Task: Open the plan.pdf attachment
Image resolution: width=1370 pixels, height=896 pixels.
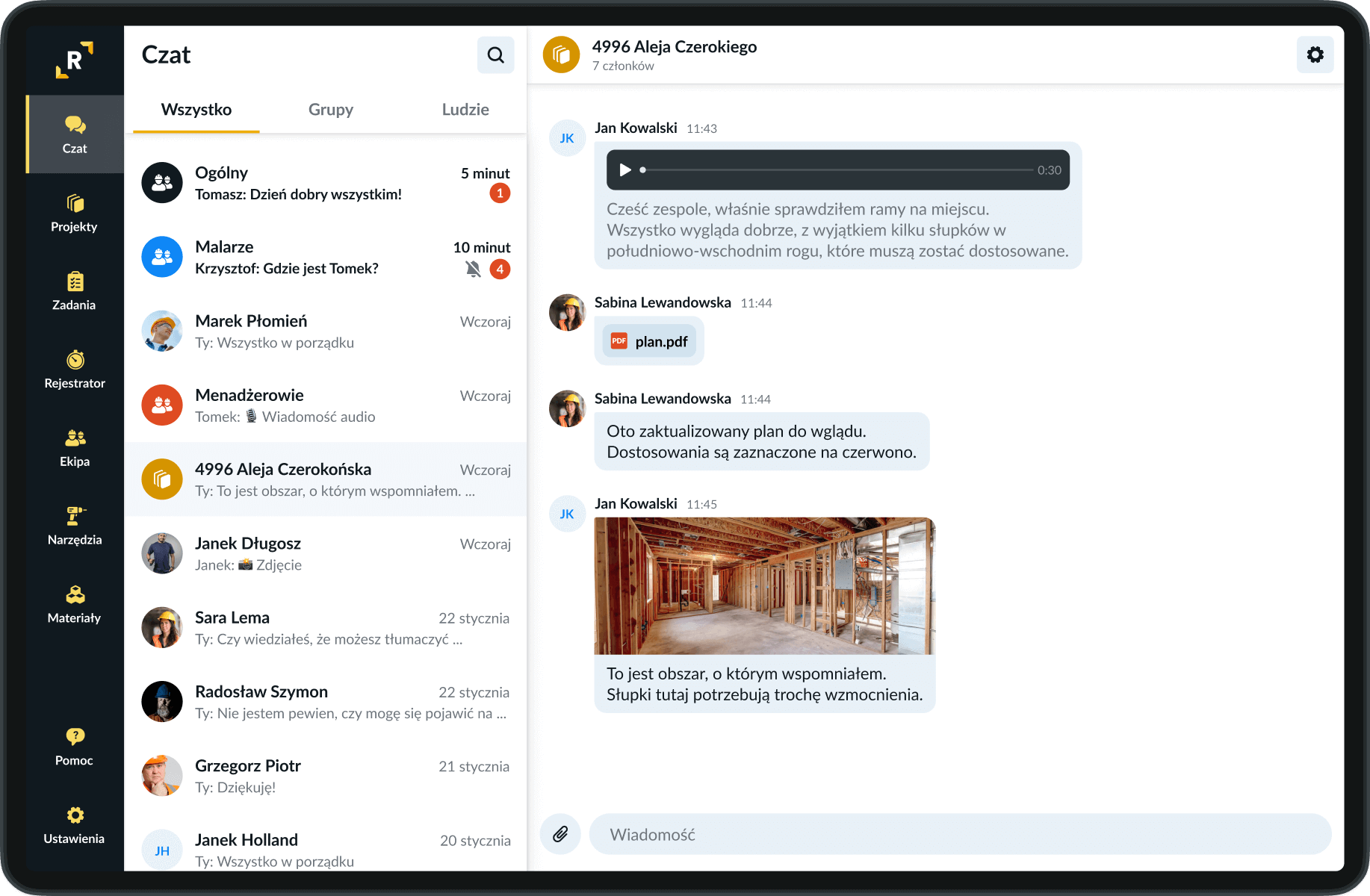Action: (649, 341)
